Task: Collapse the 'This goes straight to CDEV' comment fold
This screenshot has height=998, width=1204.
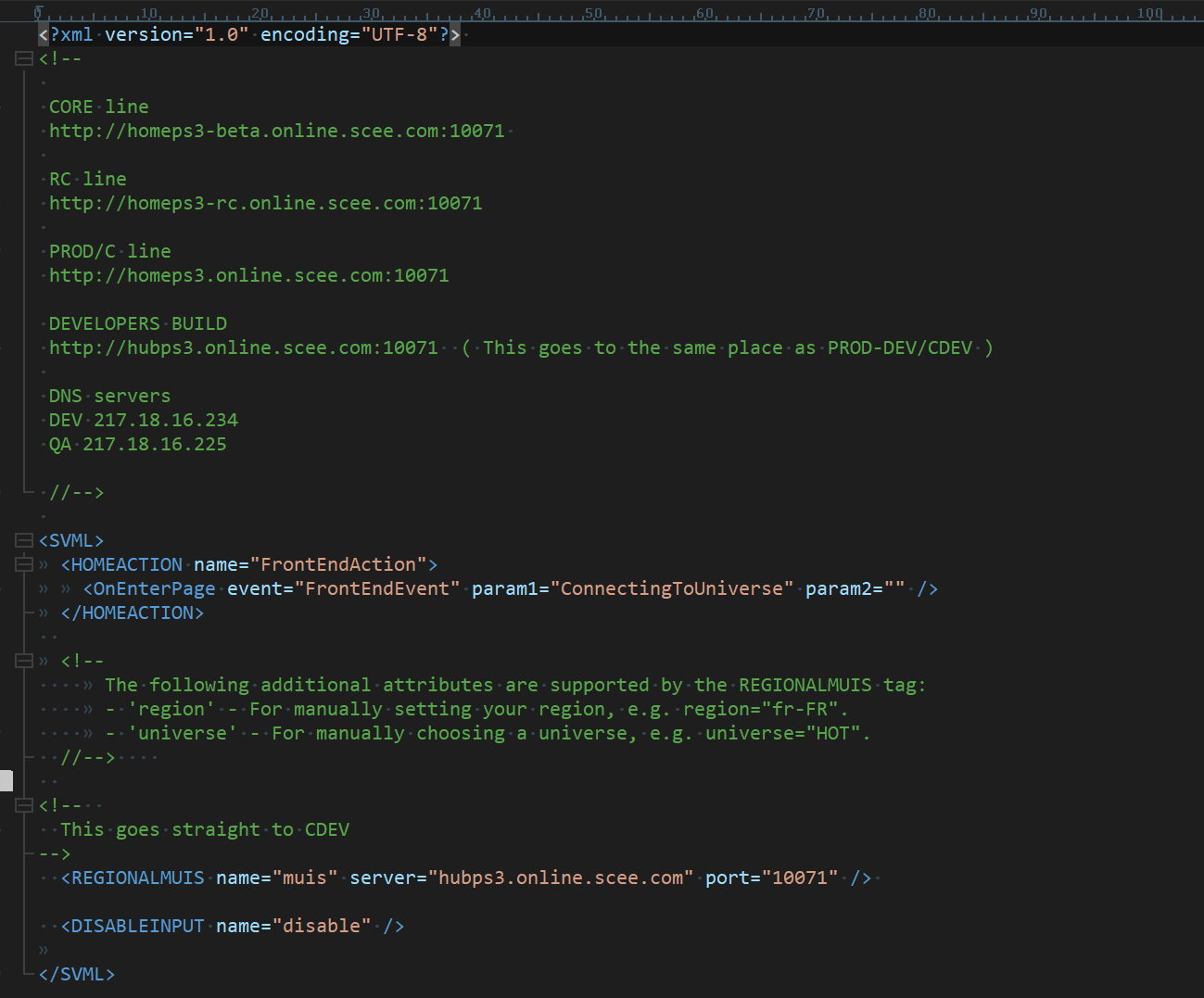Action: click(x=24, y=805)
